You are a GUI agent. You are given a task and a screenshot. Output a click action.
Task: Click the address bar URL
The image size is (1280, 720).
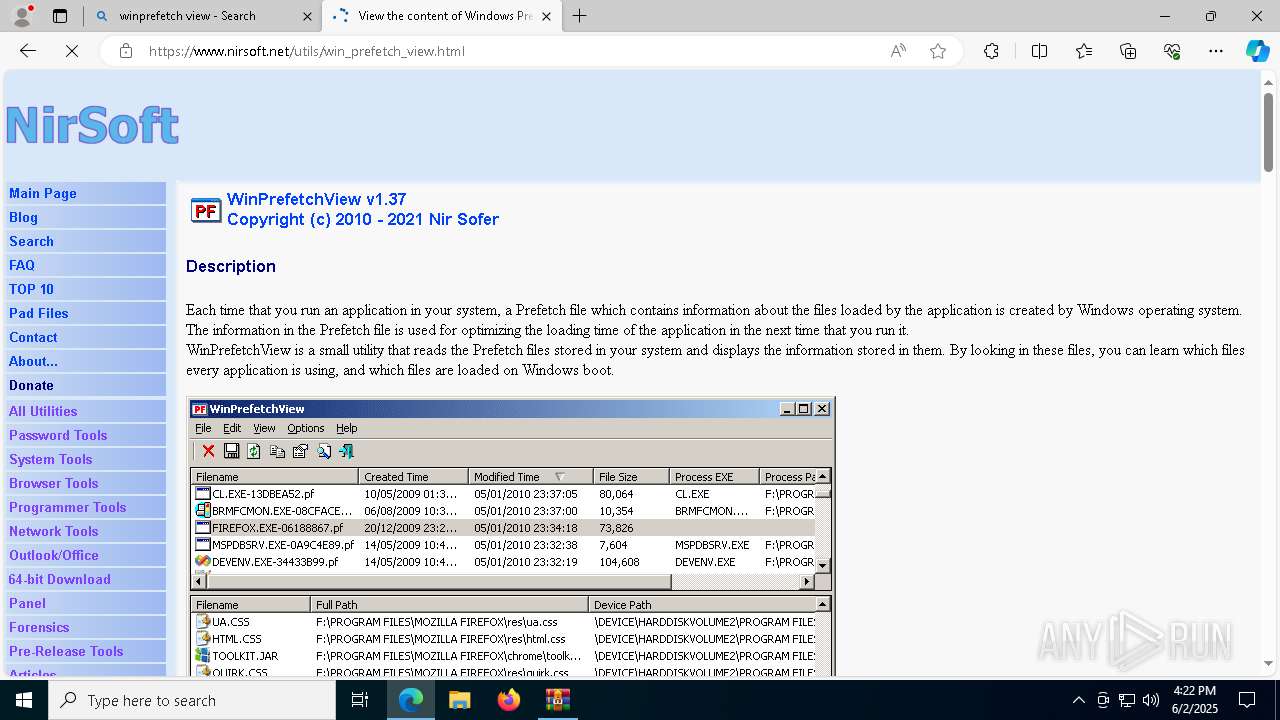306,51
